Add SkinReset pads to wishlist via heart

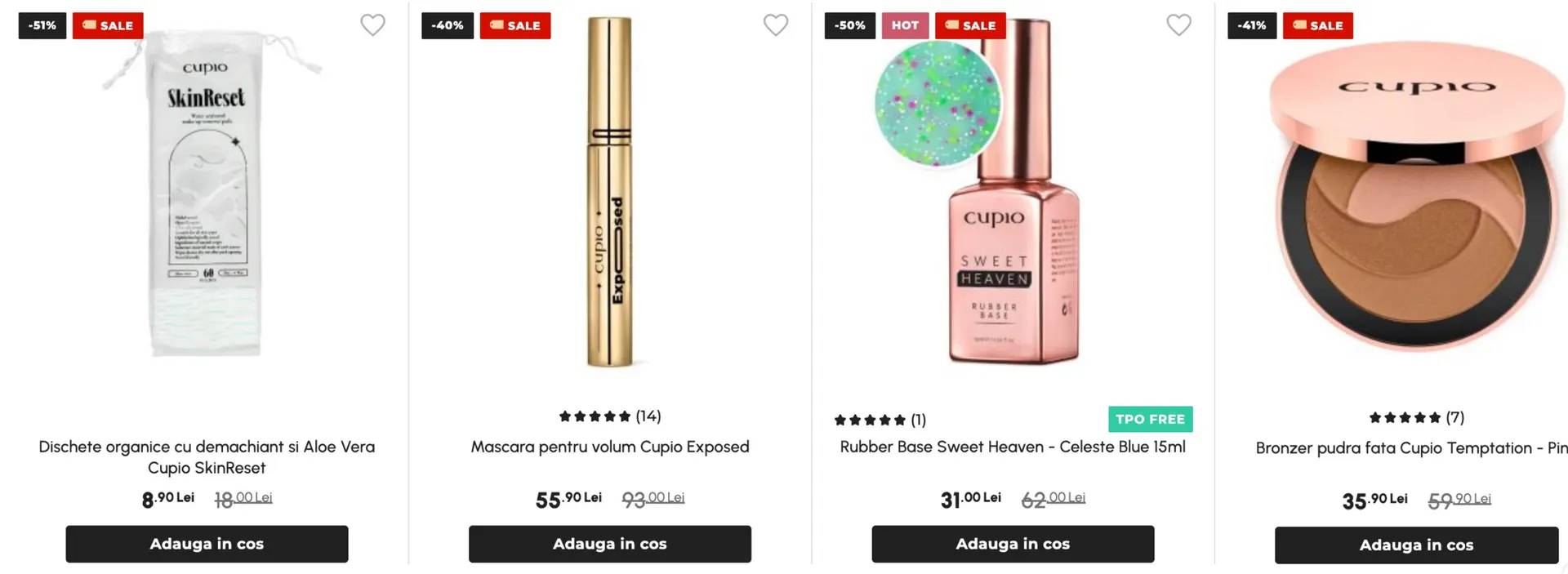click(x=372, y=25)
